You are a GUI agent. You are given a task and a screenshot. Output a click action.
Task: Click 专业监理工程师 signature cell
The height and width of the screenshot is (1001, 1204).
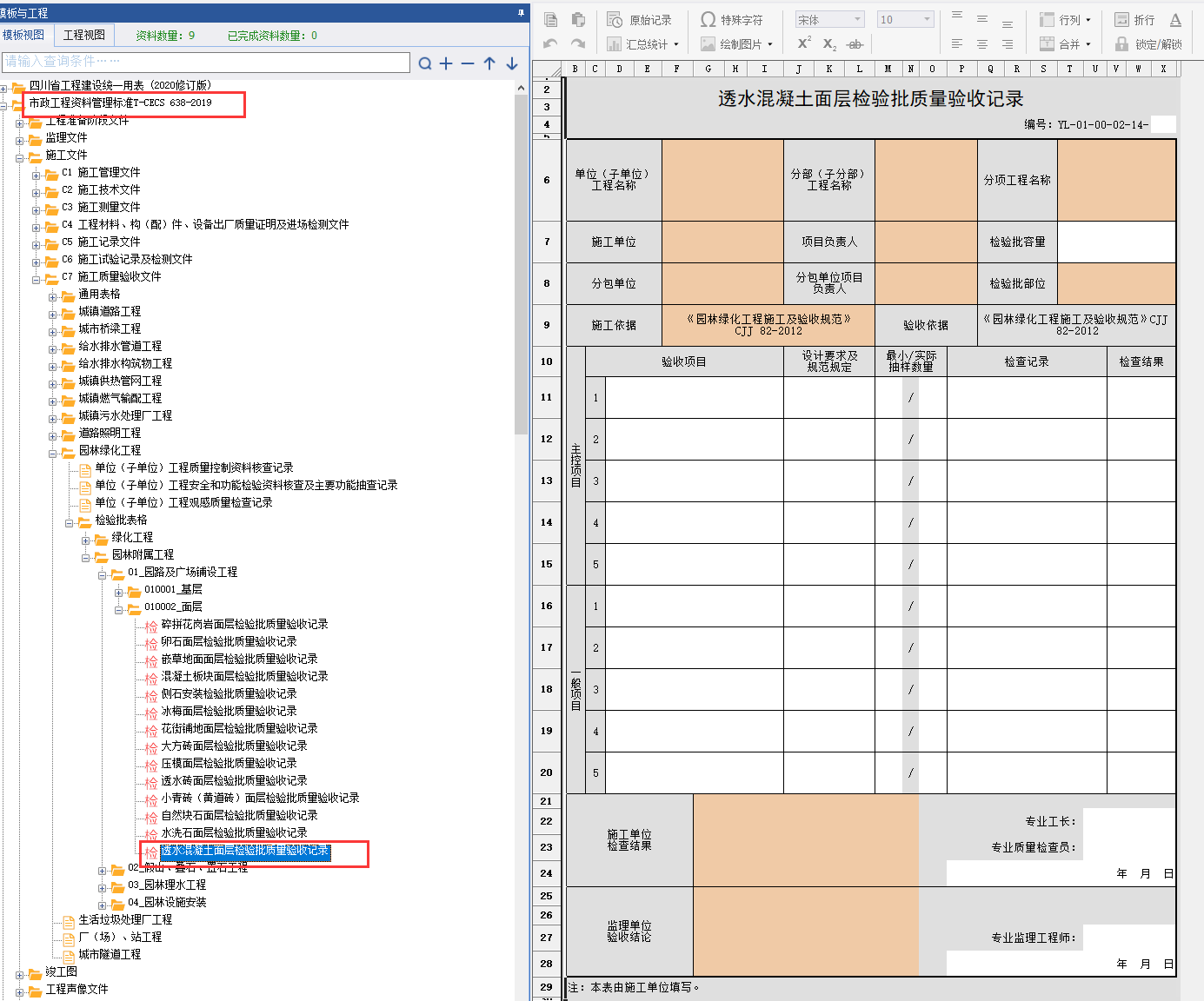coord(1130,938)
